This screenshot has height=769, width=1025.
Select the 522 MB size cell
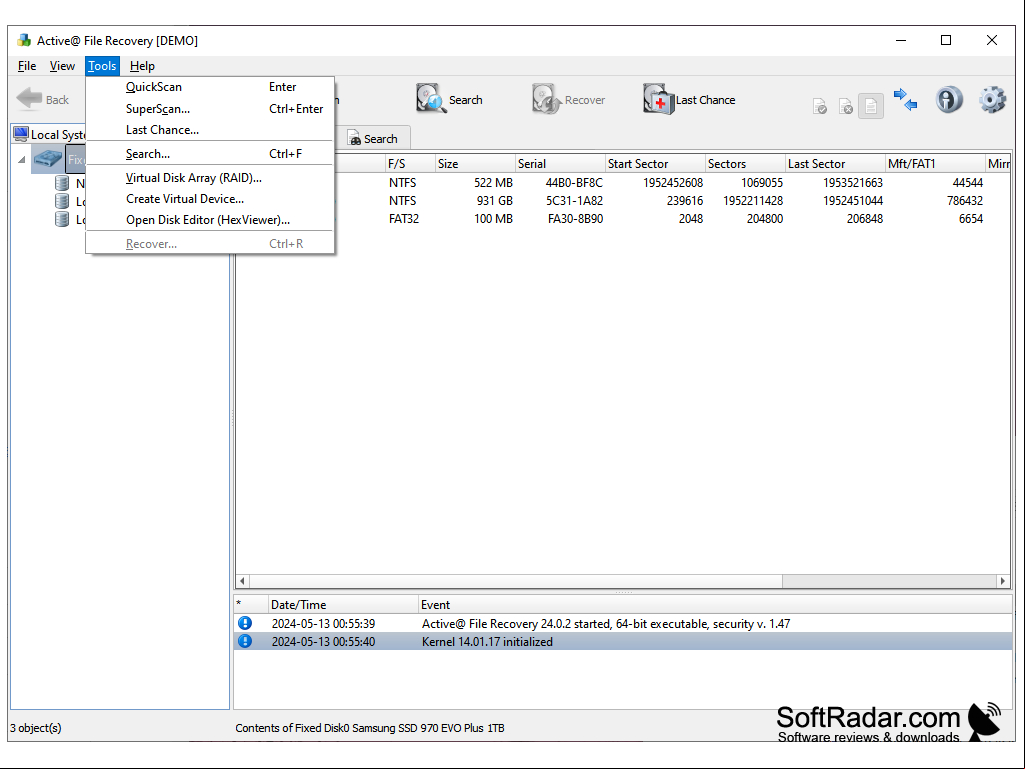[494, 183]
